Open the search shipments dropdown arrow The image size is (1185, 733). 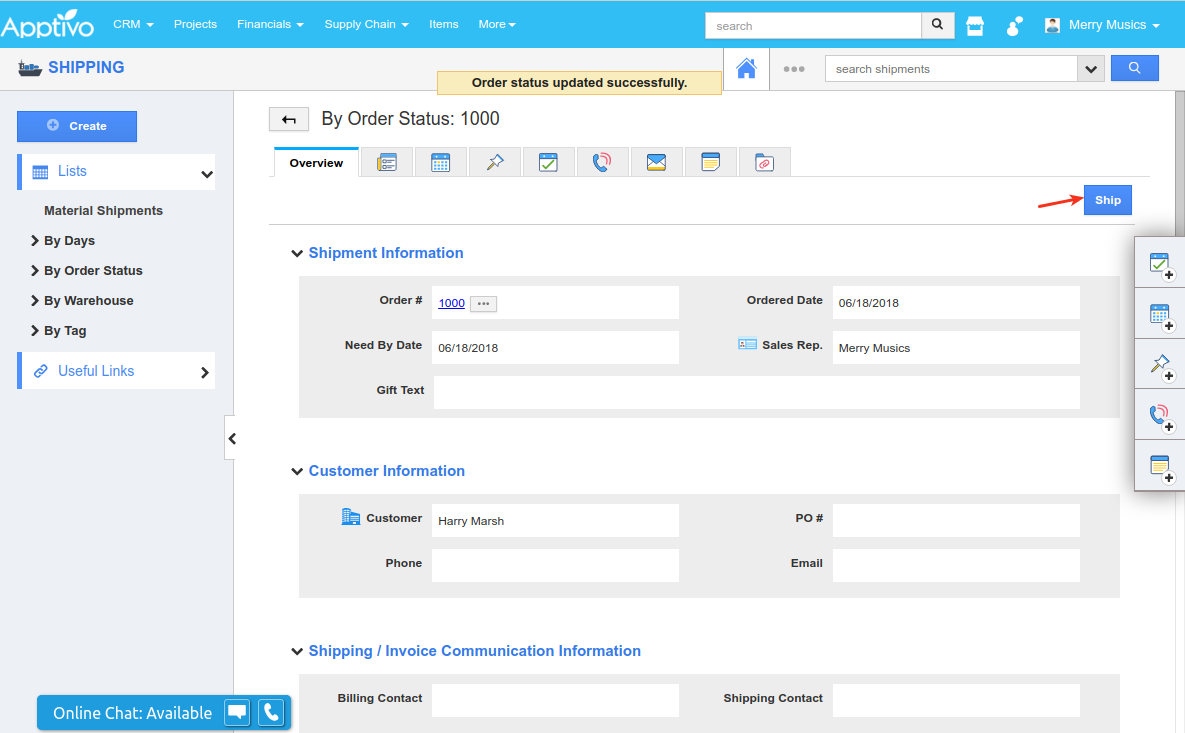[x=1090, y=69]
